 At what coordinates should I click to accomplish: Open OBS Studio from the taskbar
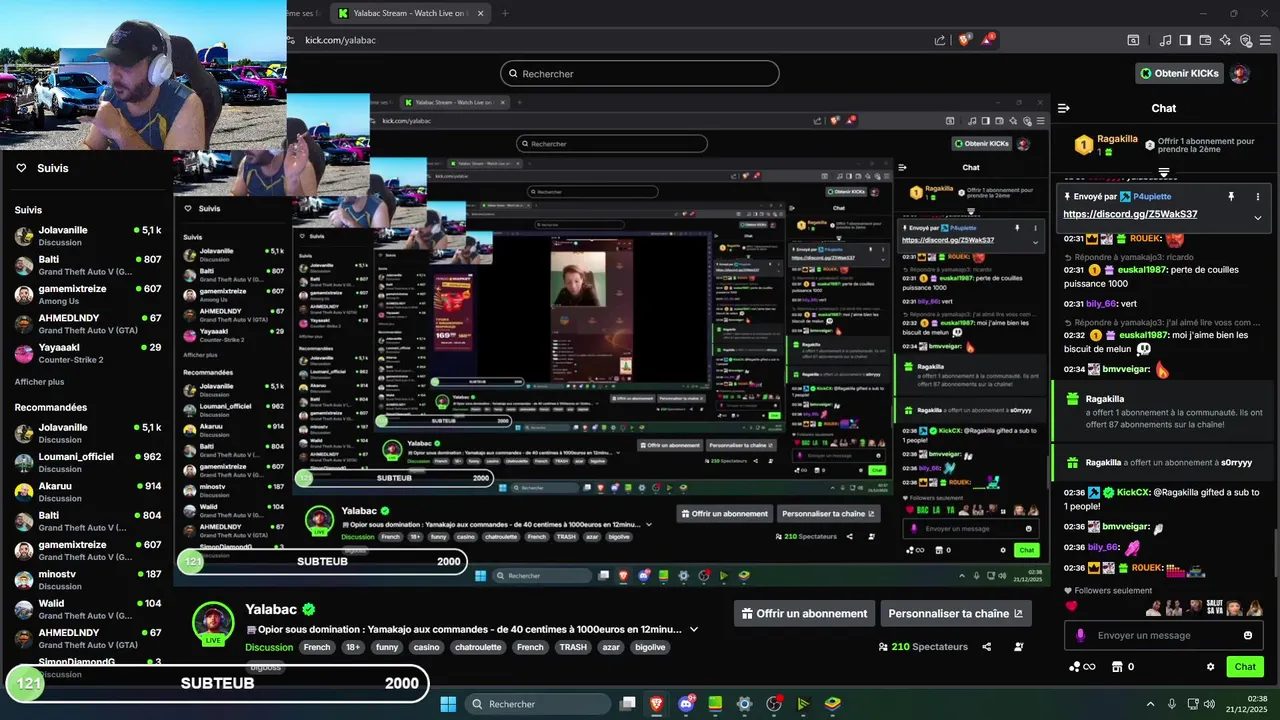(774, 704)
